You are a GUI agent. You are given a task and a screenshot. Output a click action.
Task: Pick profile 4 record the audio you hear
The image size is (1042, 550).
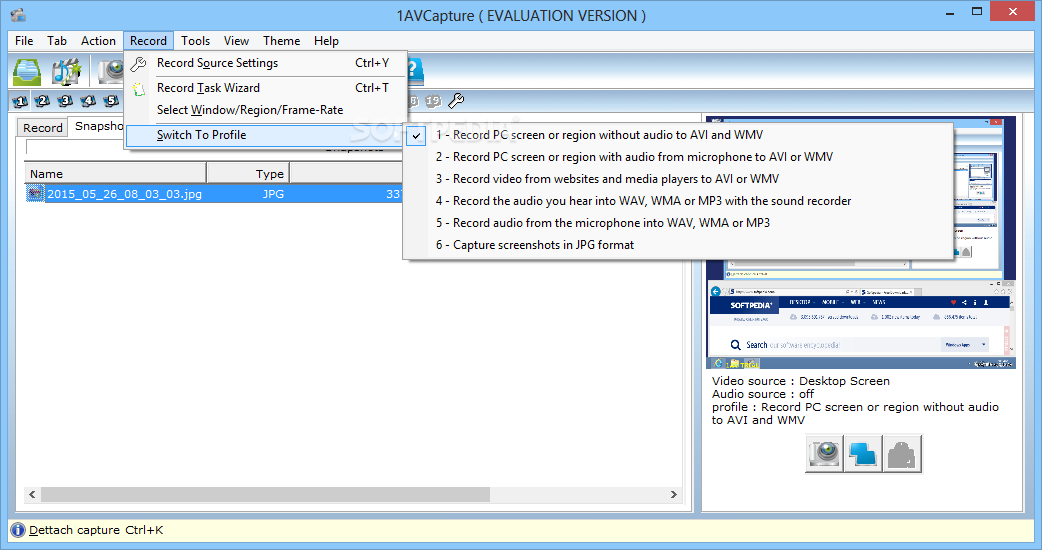pyautogui.click(x=678, y=201)
